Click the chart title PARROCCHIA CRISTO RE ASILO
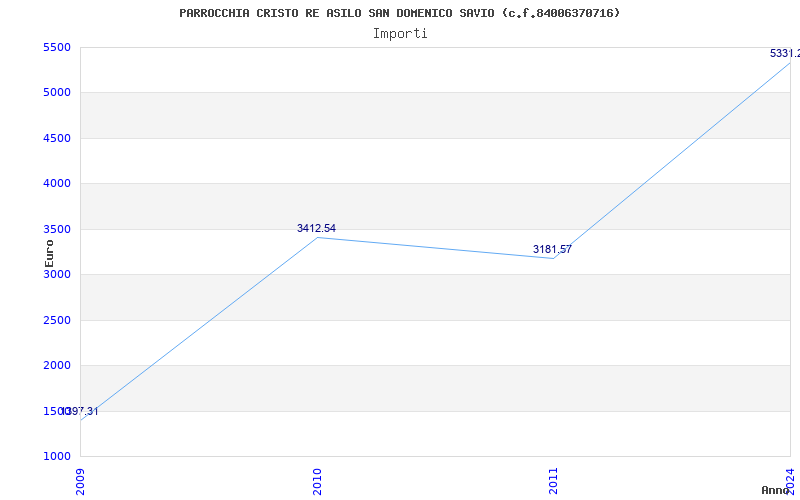Viewport: 800px width, 500px height. click(399, 13)
